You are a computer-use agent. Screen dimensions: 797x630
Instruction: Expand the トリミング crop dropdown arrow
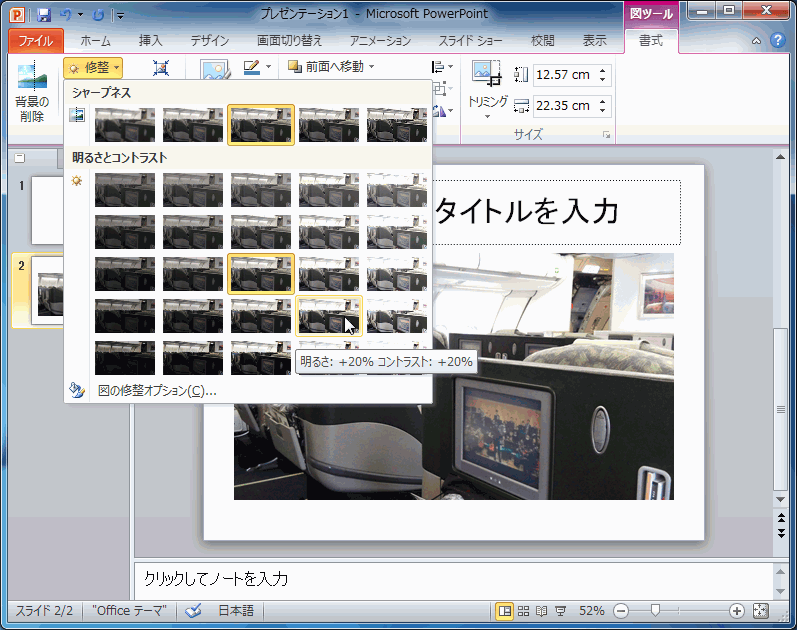pyautogui.click(x=487, y=116)
